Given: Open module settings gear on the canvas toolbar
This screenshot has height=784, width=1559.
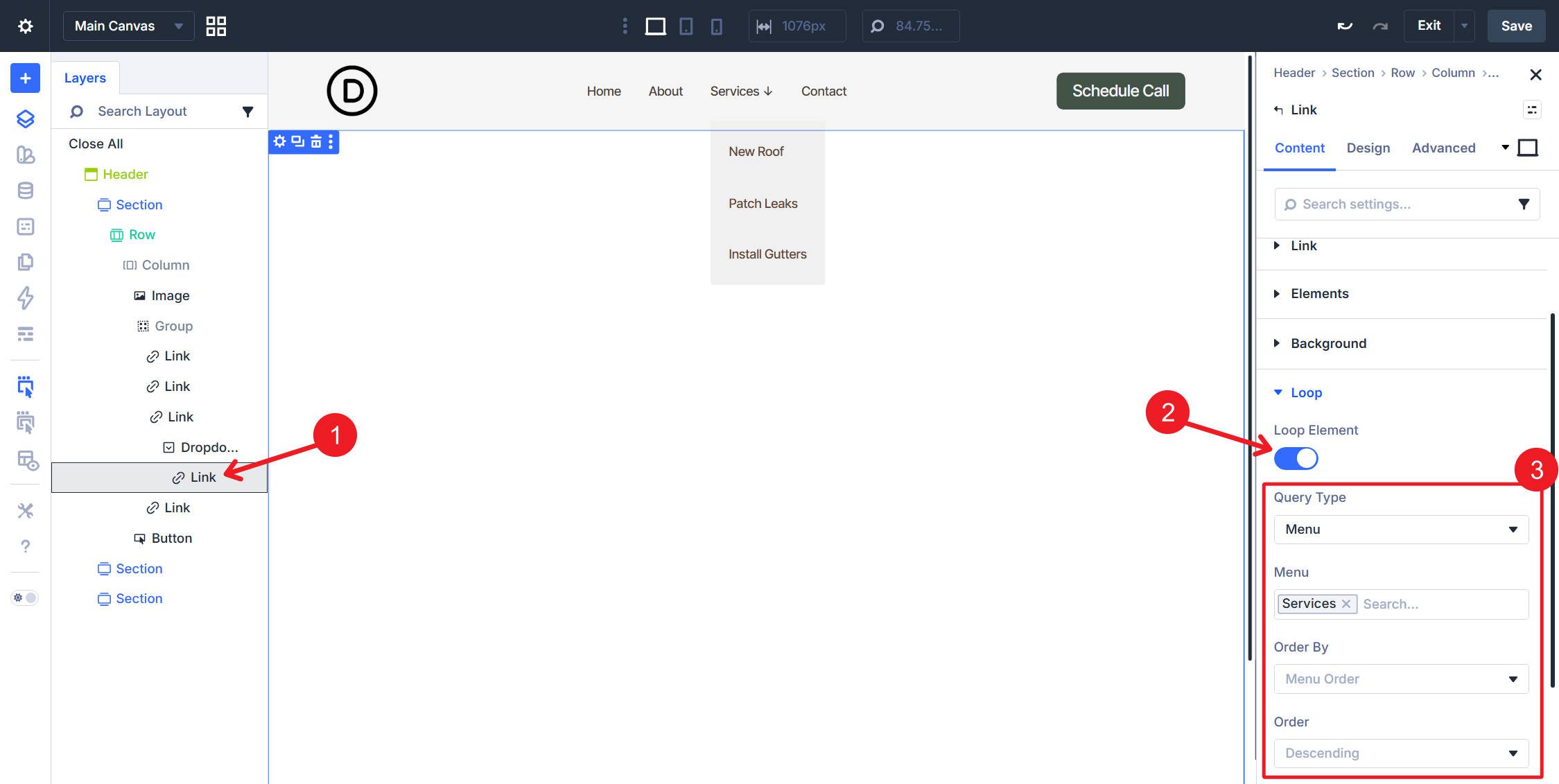Looking at the screenshot, I should pos(280,141).
